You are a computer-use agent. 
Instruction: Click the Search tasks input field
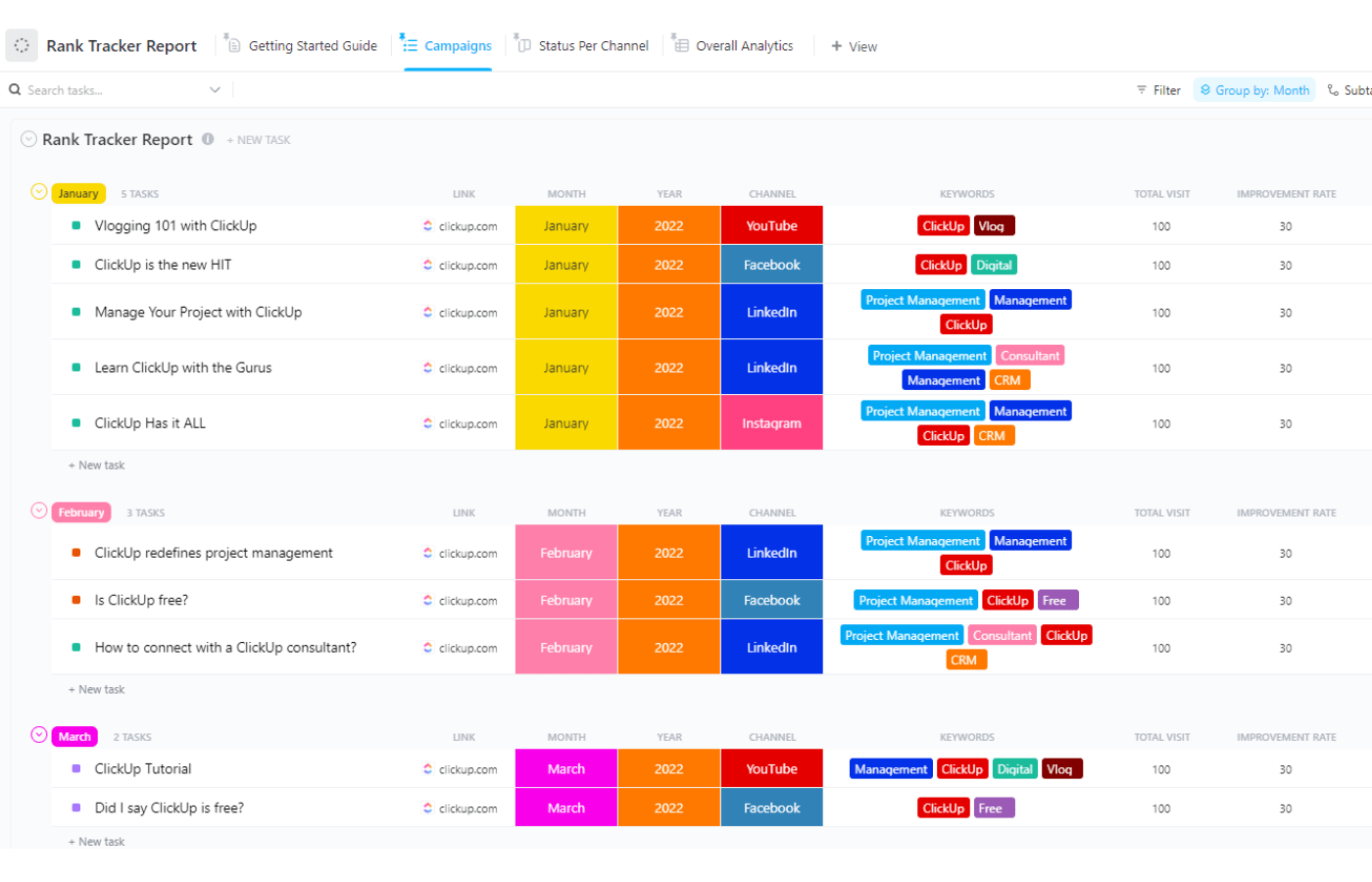tap(108, 90)
